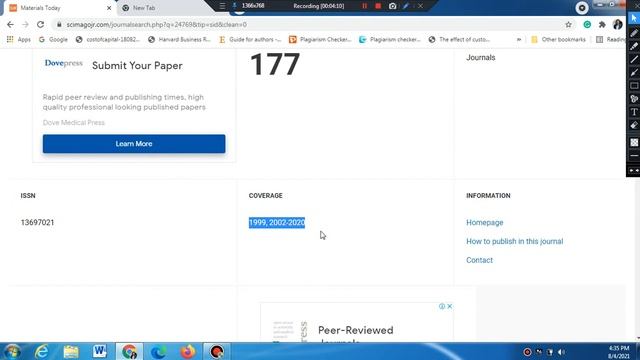Open the Harvard Business R... bookmark
Viewport: 640px width, 360px height.
point(179,40)
